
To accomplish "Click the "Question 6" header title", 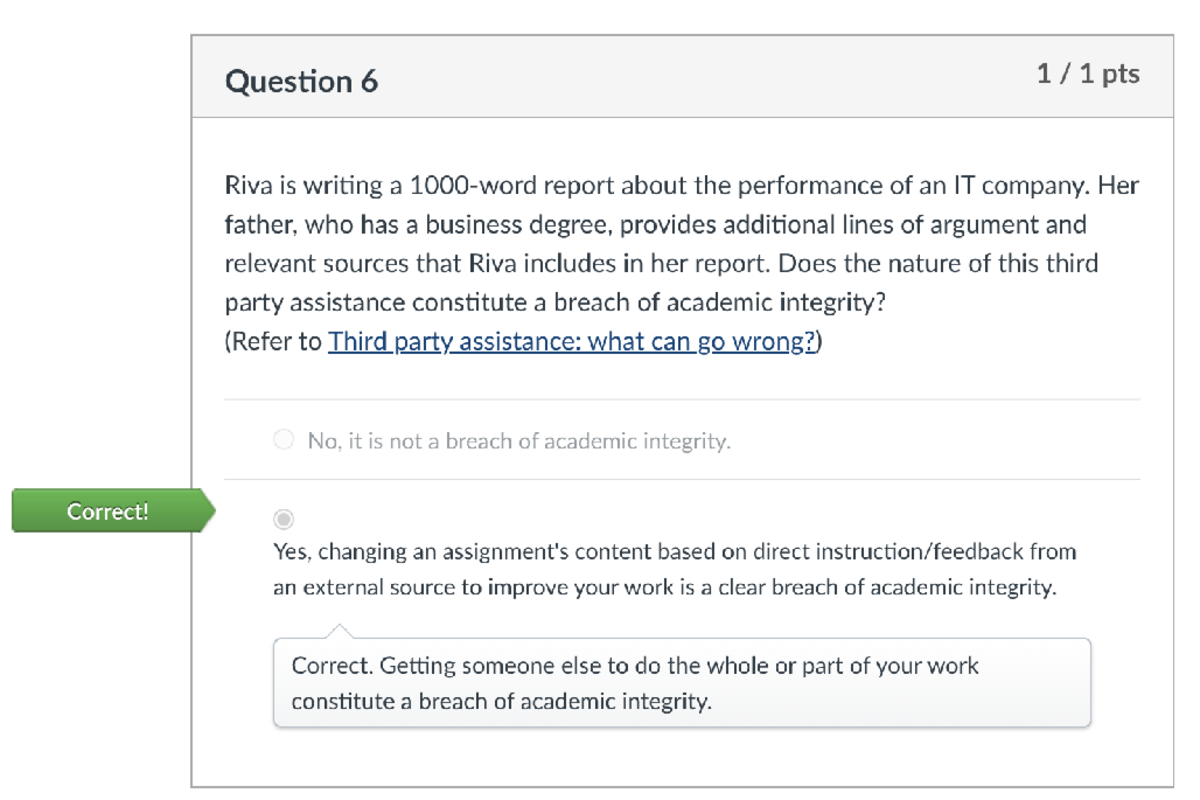I will coord(303,81).
